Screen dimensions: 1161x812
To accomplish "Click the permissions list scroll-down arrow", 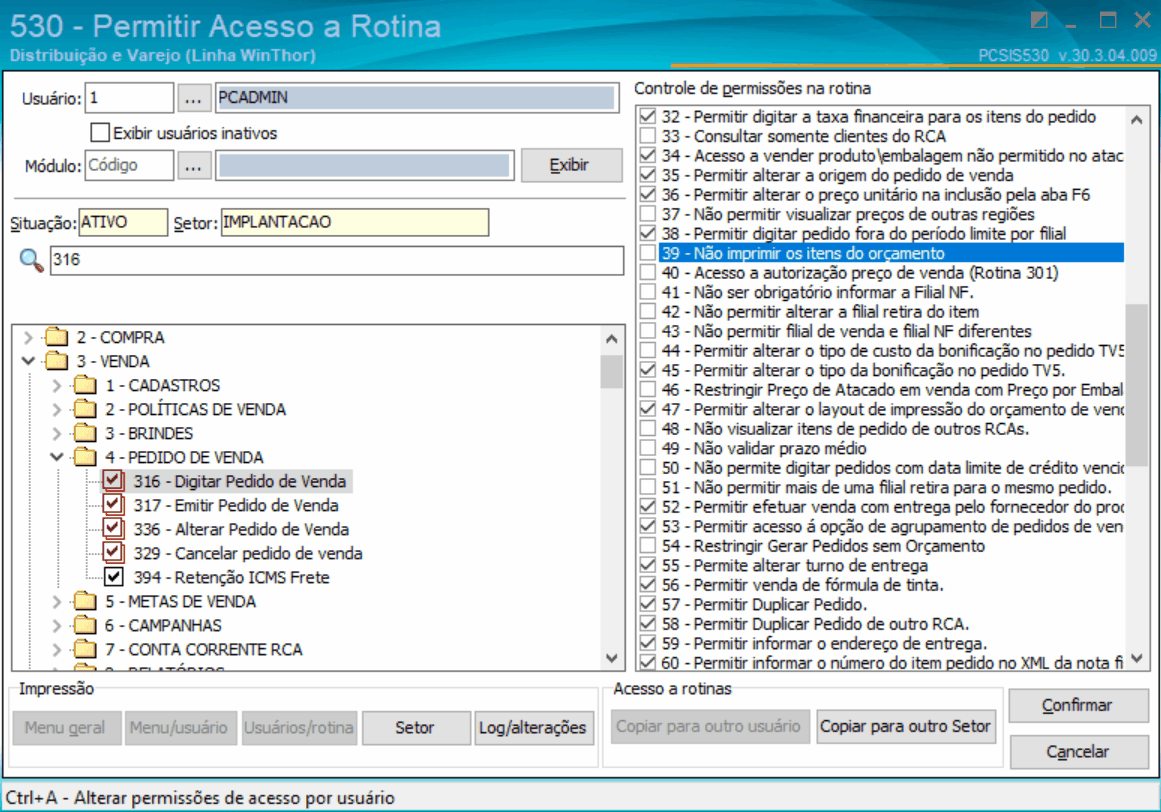I will click(1137, 658).
